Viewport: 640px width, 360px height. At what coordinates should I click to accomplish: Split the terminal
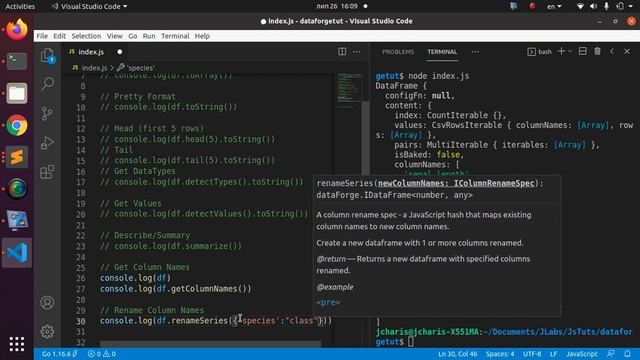click(x=583, y=51)
